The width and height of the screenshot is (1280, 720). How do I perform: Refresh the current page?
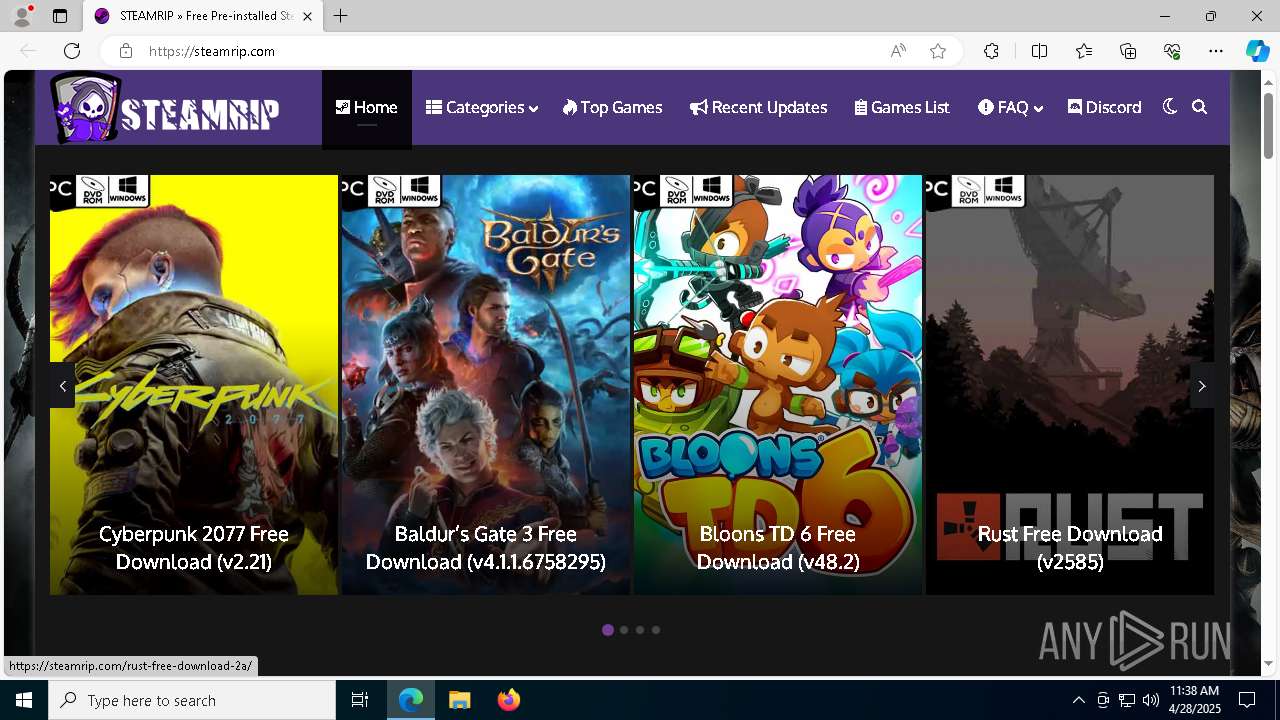point(72,51)
